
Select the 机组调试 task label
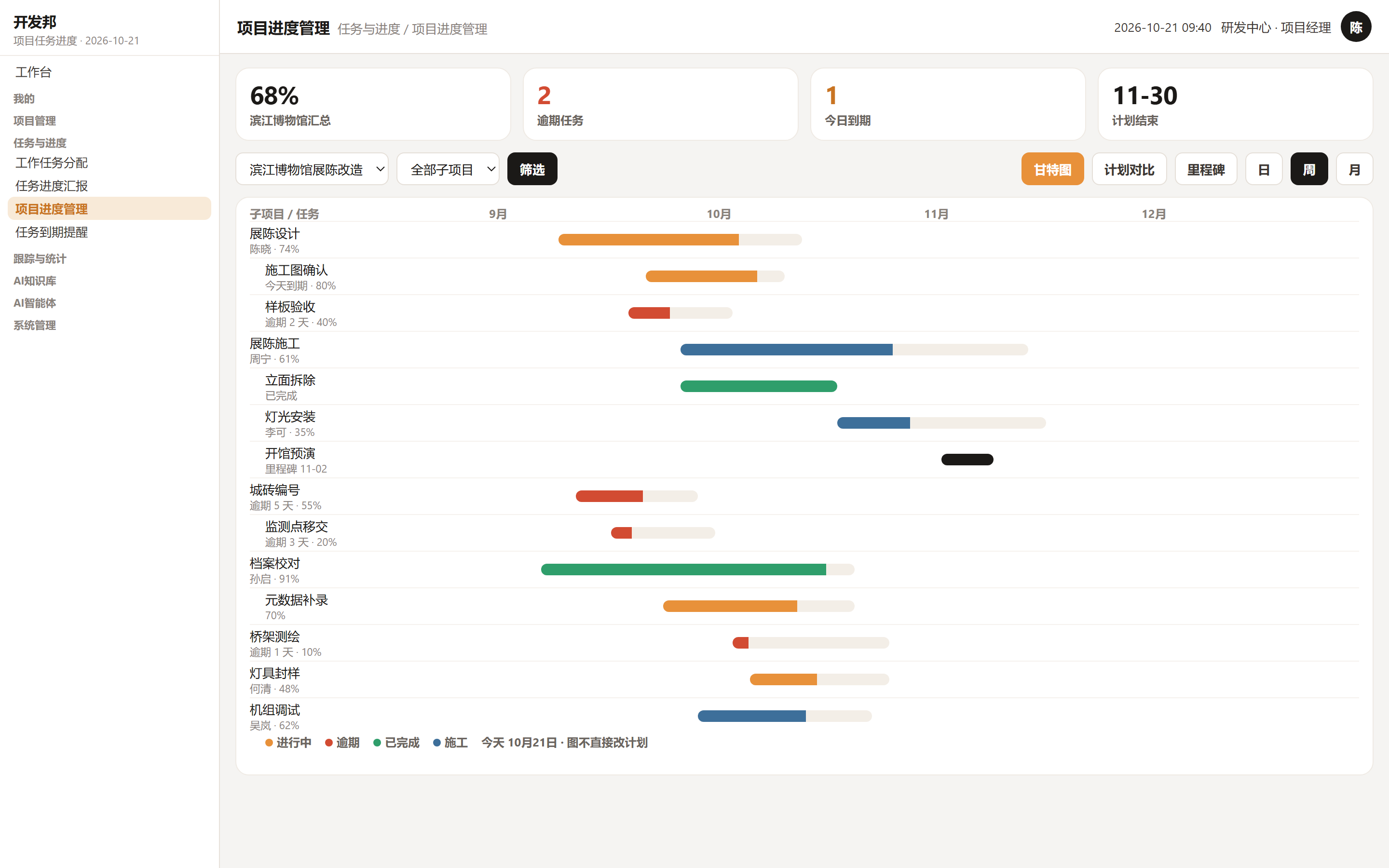pos(274,711)
